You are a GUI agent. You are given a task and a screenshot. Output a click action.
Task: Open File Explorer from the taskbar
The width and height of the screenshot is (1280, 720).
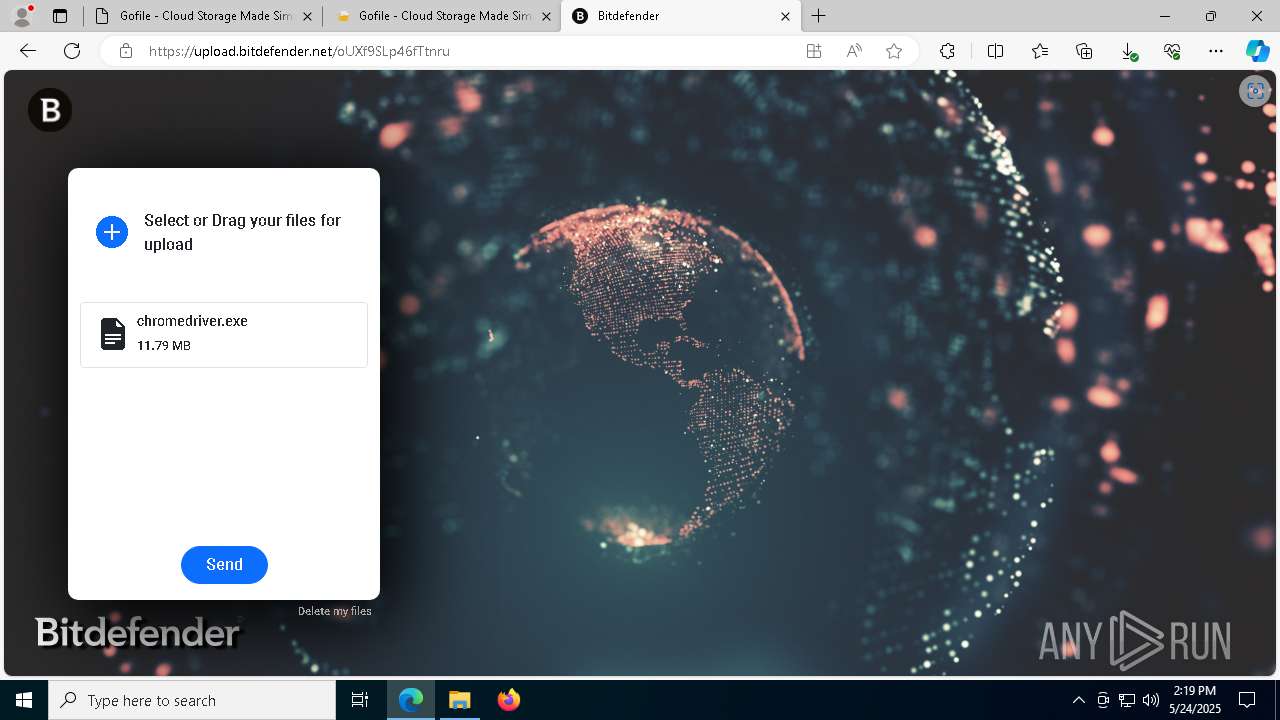point(459,700)
